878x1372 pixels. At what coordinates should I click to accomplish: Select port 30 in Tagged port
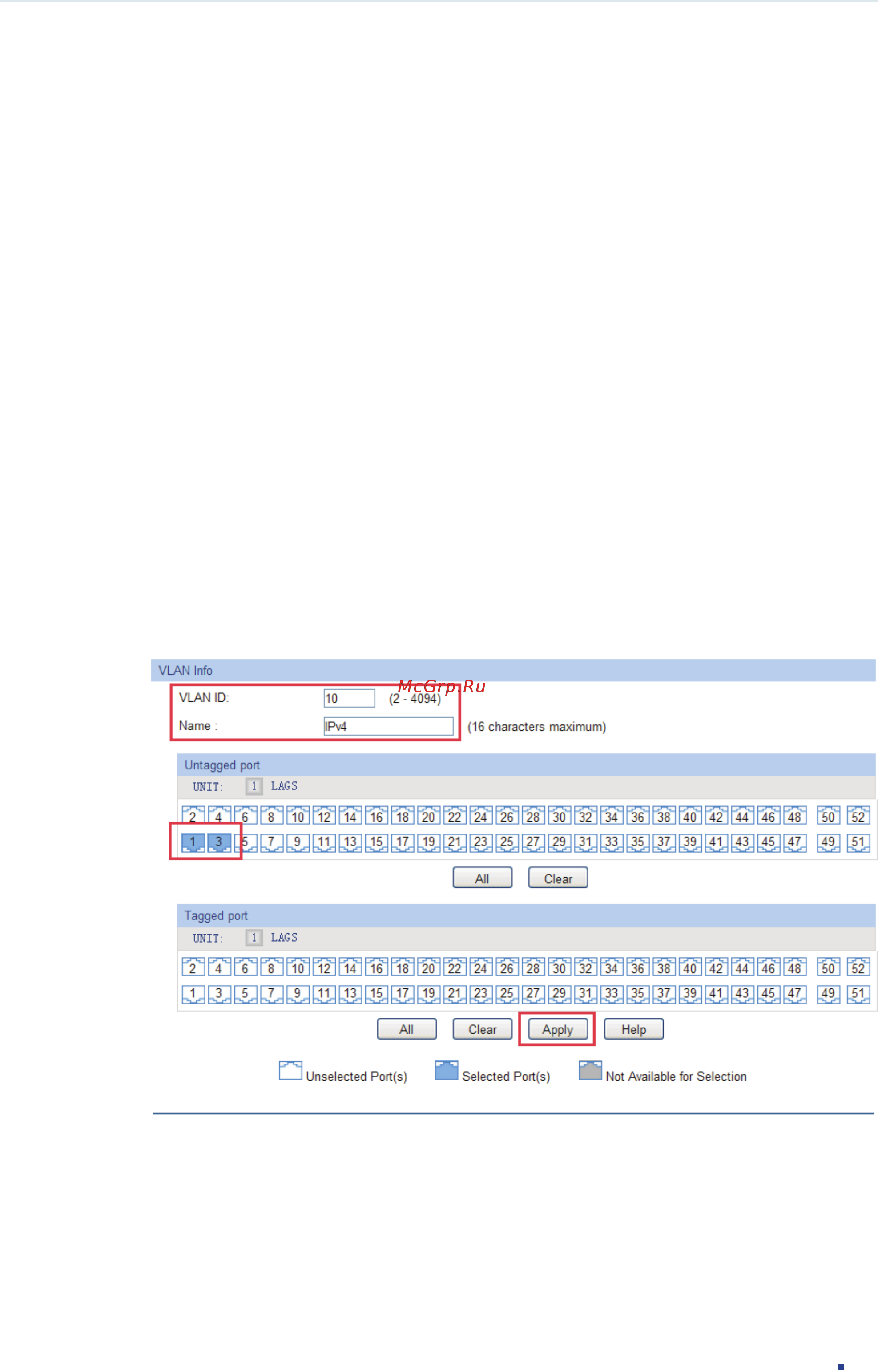(560, 967)
